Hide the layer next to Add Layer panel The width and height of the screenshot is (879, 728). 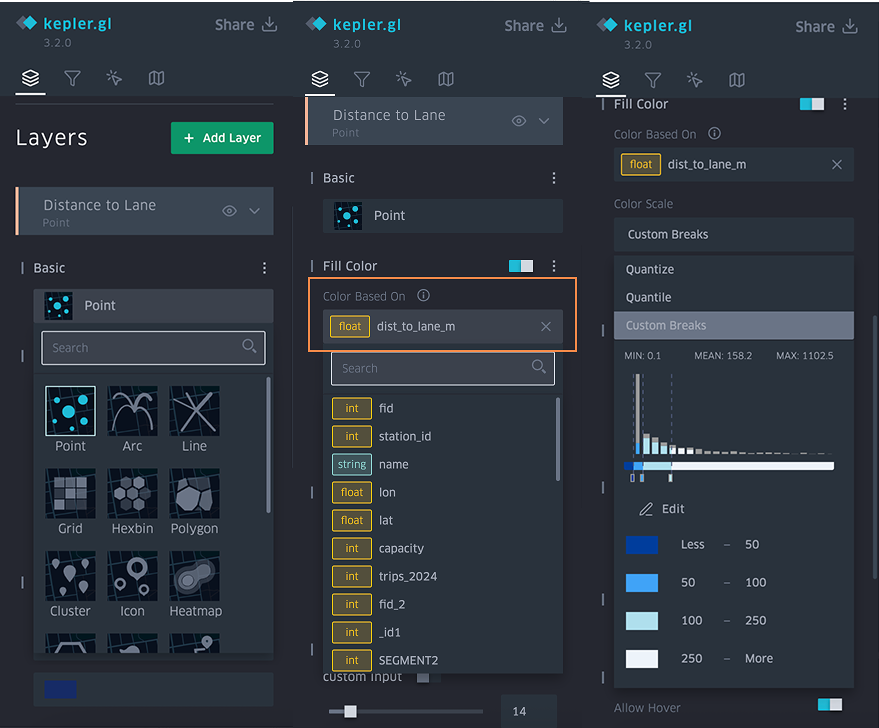coord(229,211)
